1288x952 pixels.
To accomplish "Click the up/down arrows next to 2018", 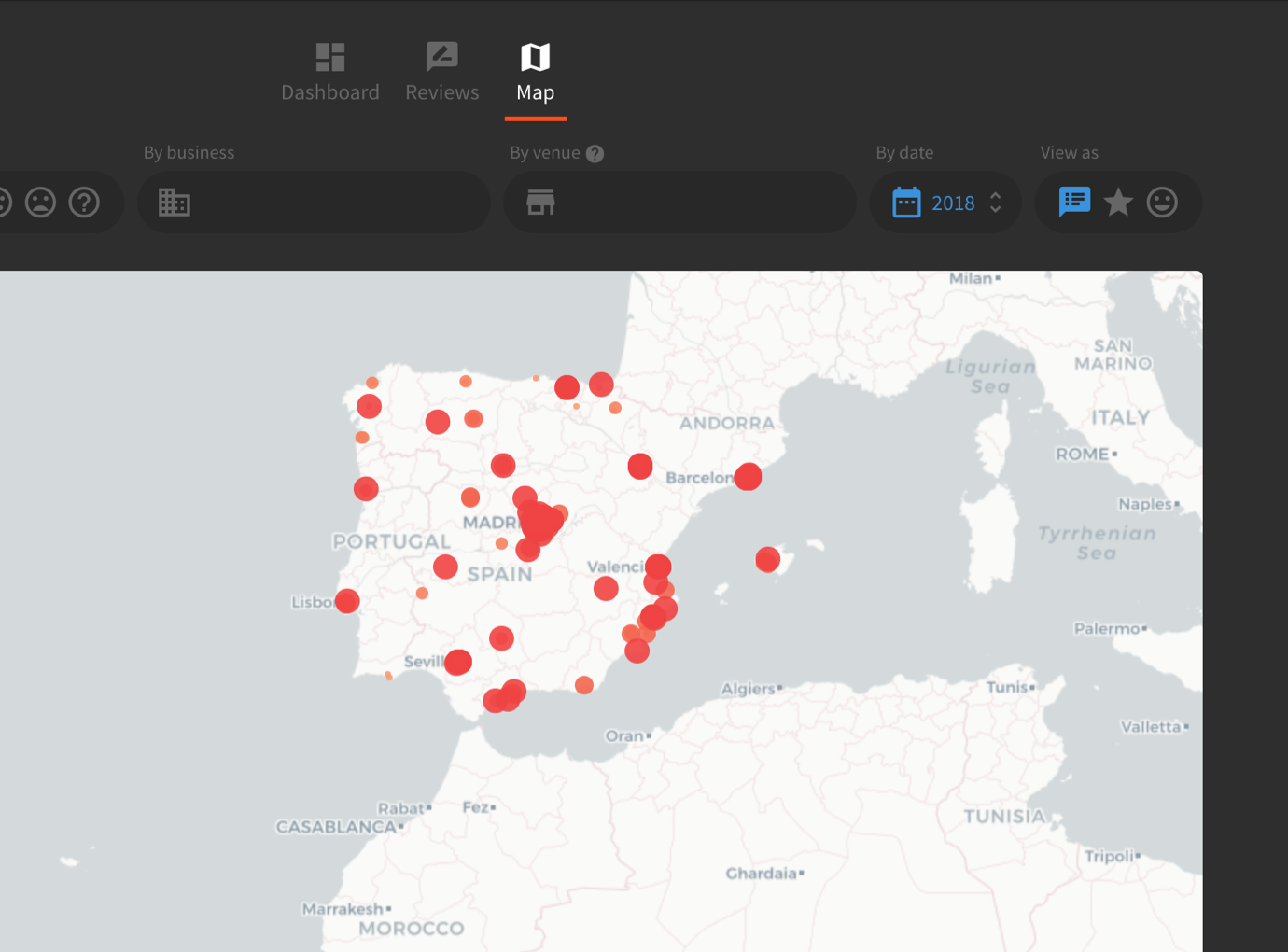I will coord(996,203).
